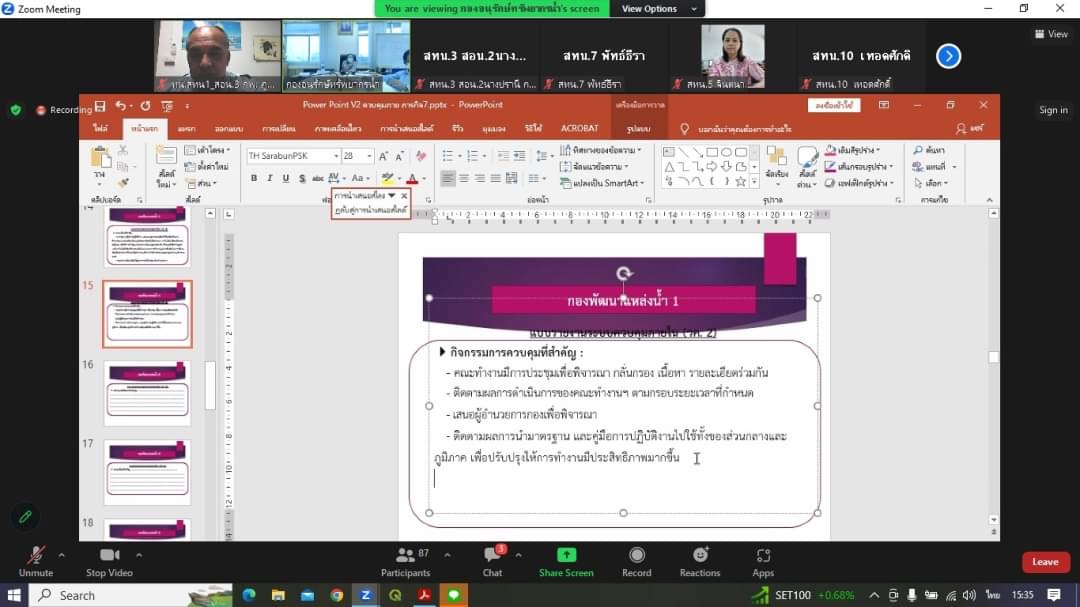Expand the shapes gallery more button

[754, 182]
